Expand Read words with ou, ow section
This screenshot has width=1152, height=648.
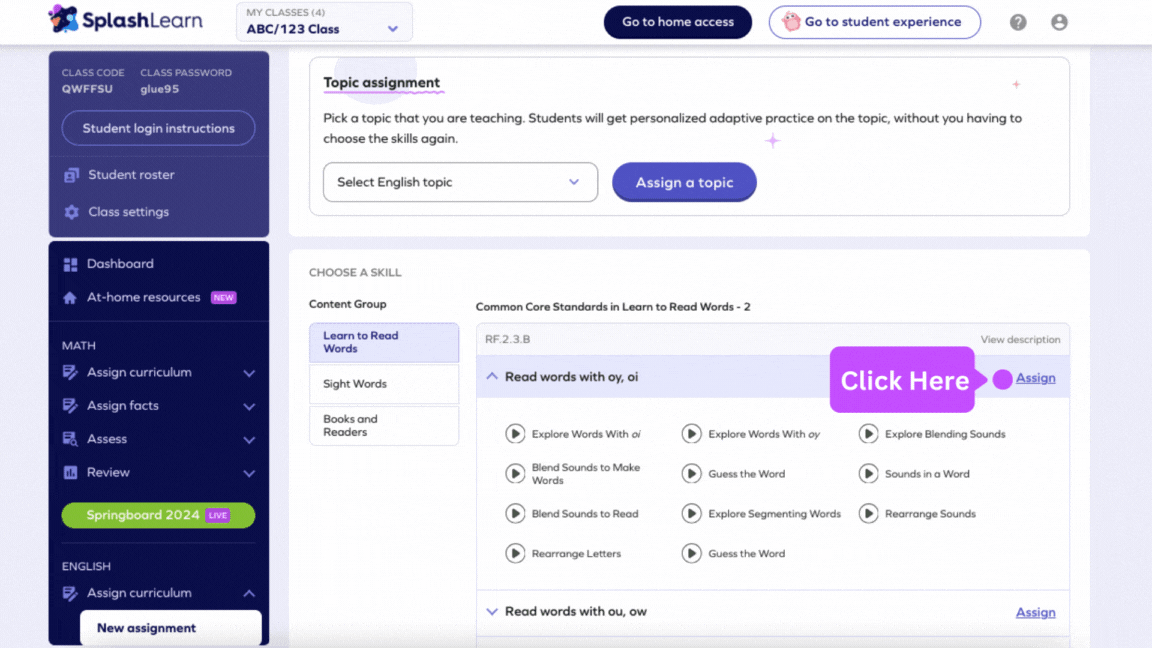(492, 612)
